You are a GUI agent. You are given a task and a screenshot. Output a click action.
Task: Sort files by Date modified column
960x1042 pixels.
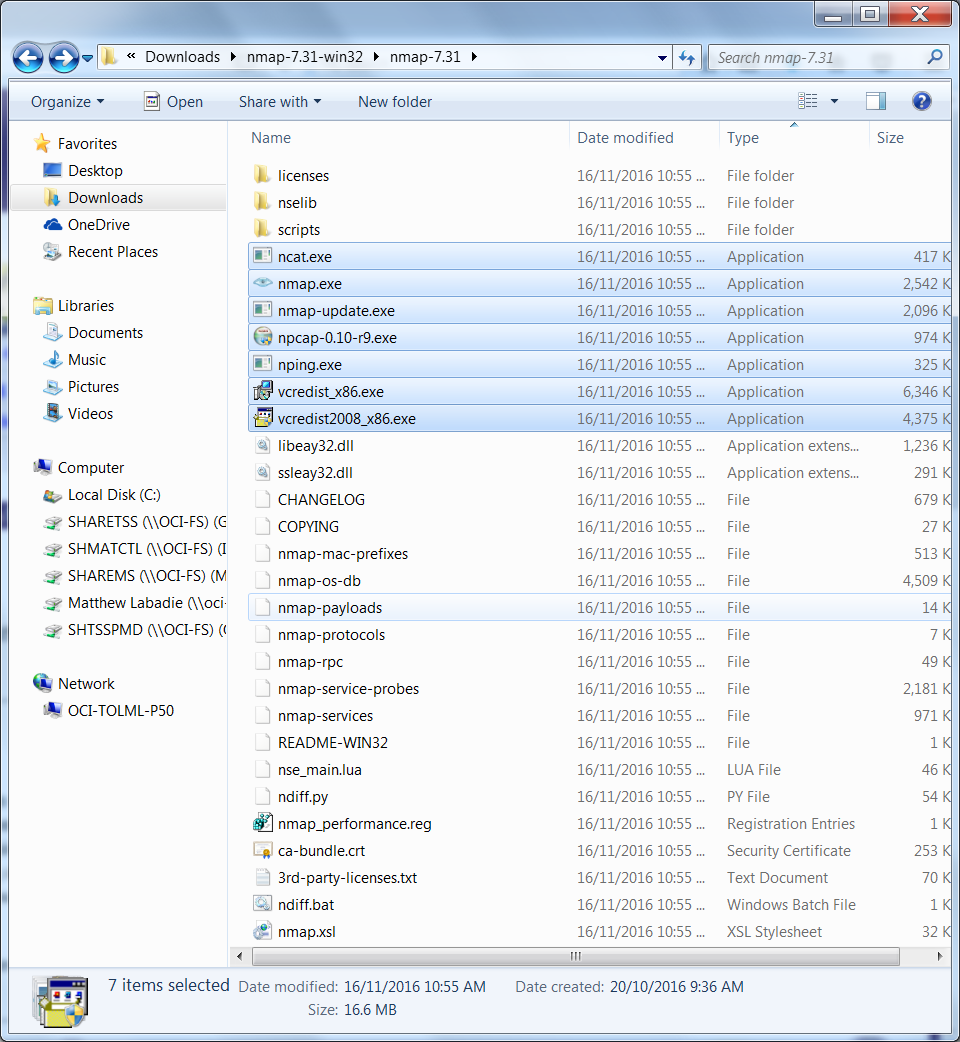[x=625, y=138]
